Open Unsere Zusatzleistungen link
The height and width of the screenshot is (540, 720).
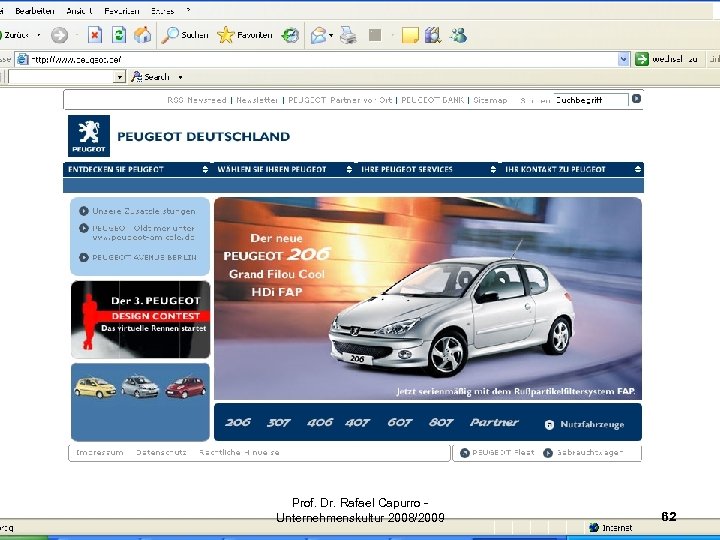[x=144, y=211]
